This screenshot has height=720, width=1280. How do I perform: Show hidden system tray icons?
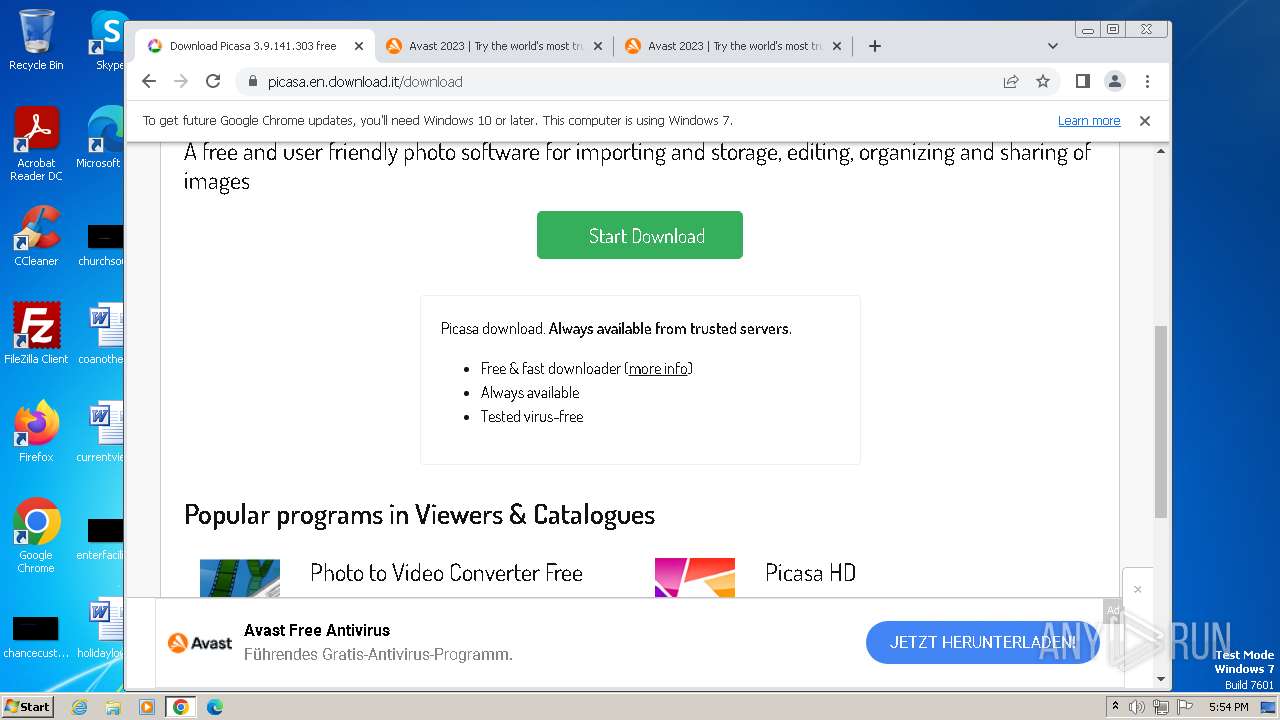coord(1115,707)
